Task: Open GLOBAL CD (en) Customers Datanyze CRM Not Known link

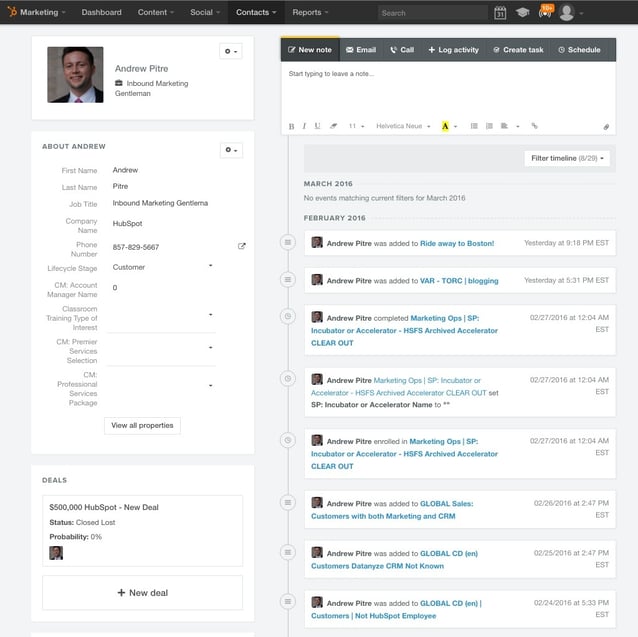Action: [394, 560]
